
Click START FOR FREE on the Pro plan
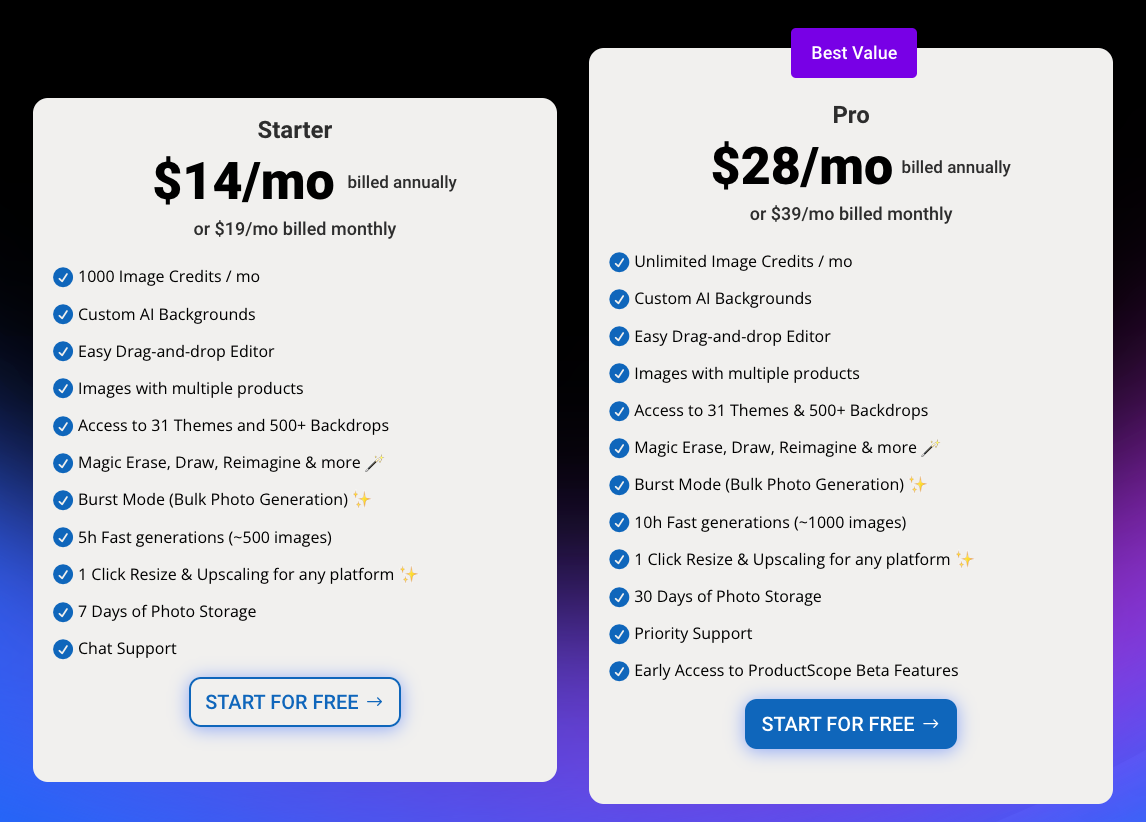[850, 723]
